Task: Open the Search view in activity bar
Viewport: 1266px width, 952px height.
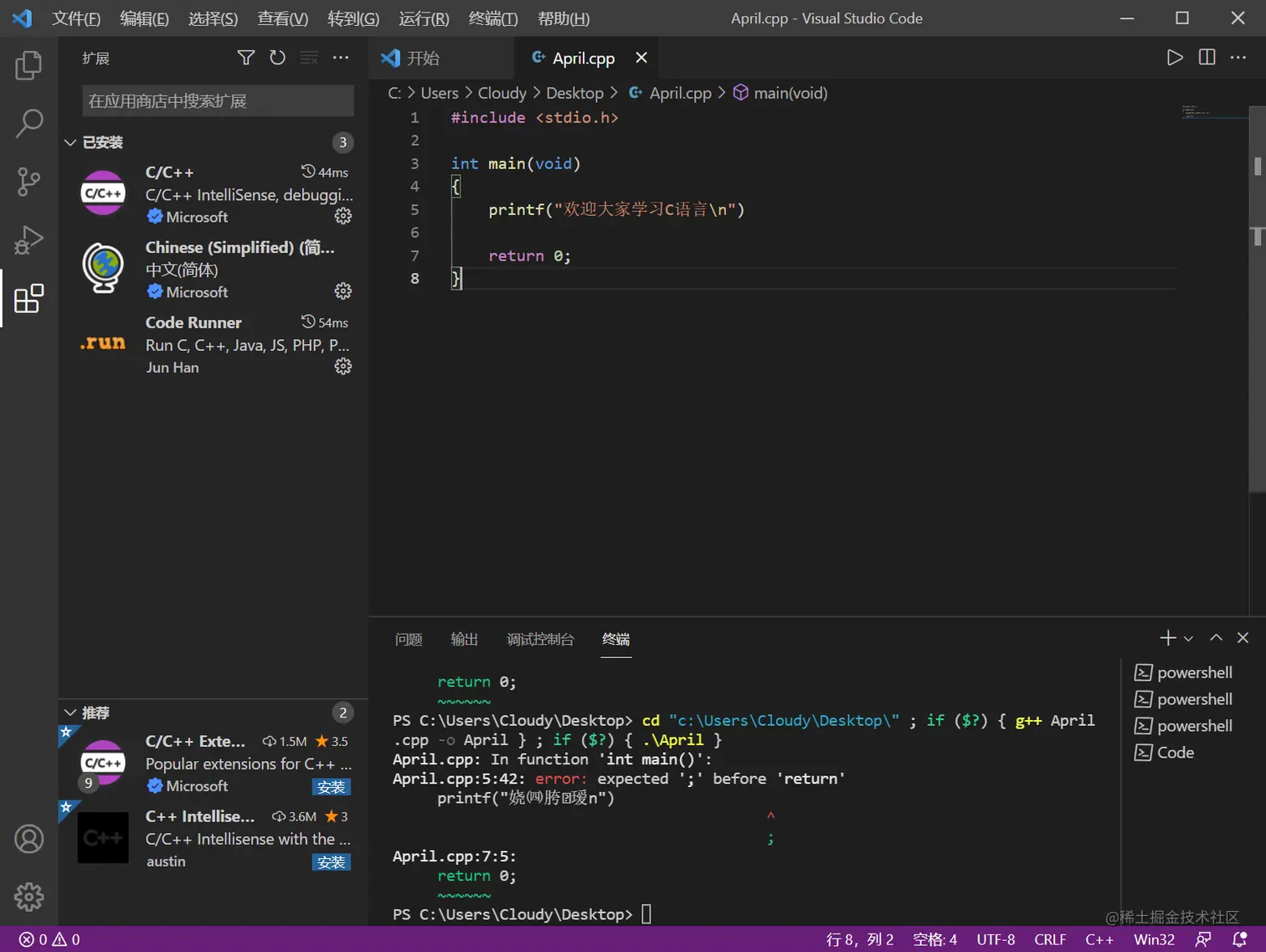Action: point(28,123)
